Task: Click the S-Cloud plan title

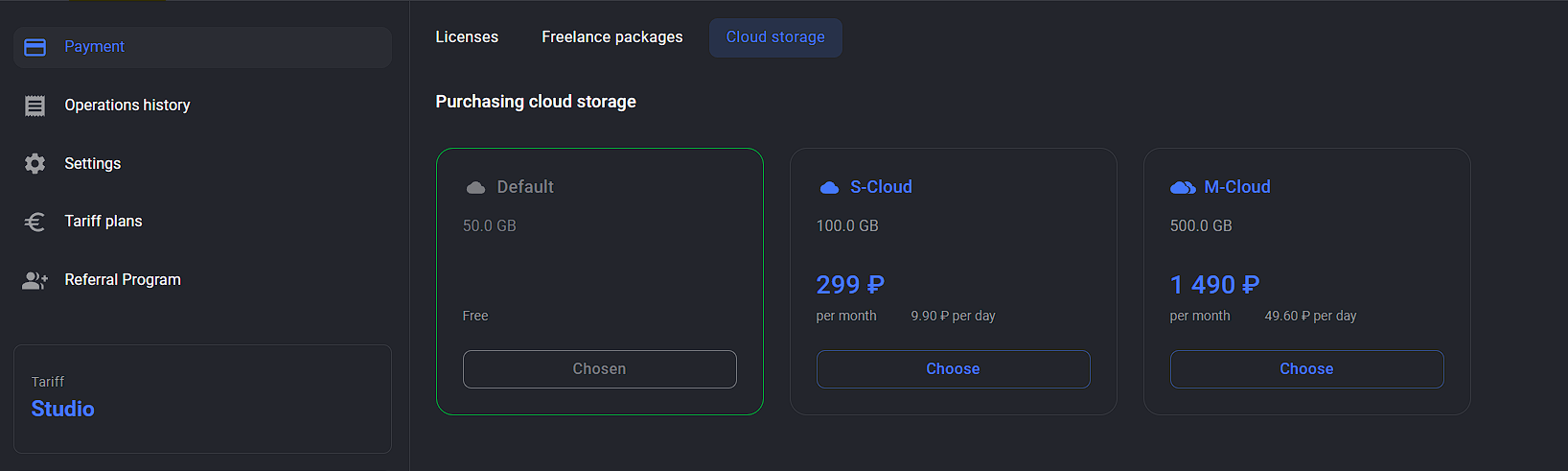Action: 881,187
